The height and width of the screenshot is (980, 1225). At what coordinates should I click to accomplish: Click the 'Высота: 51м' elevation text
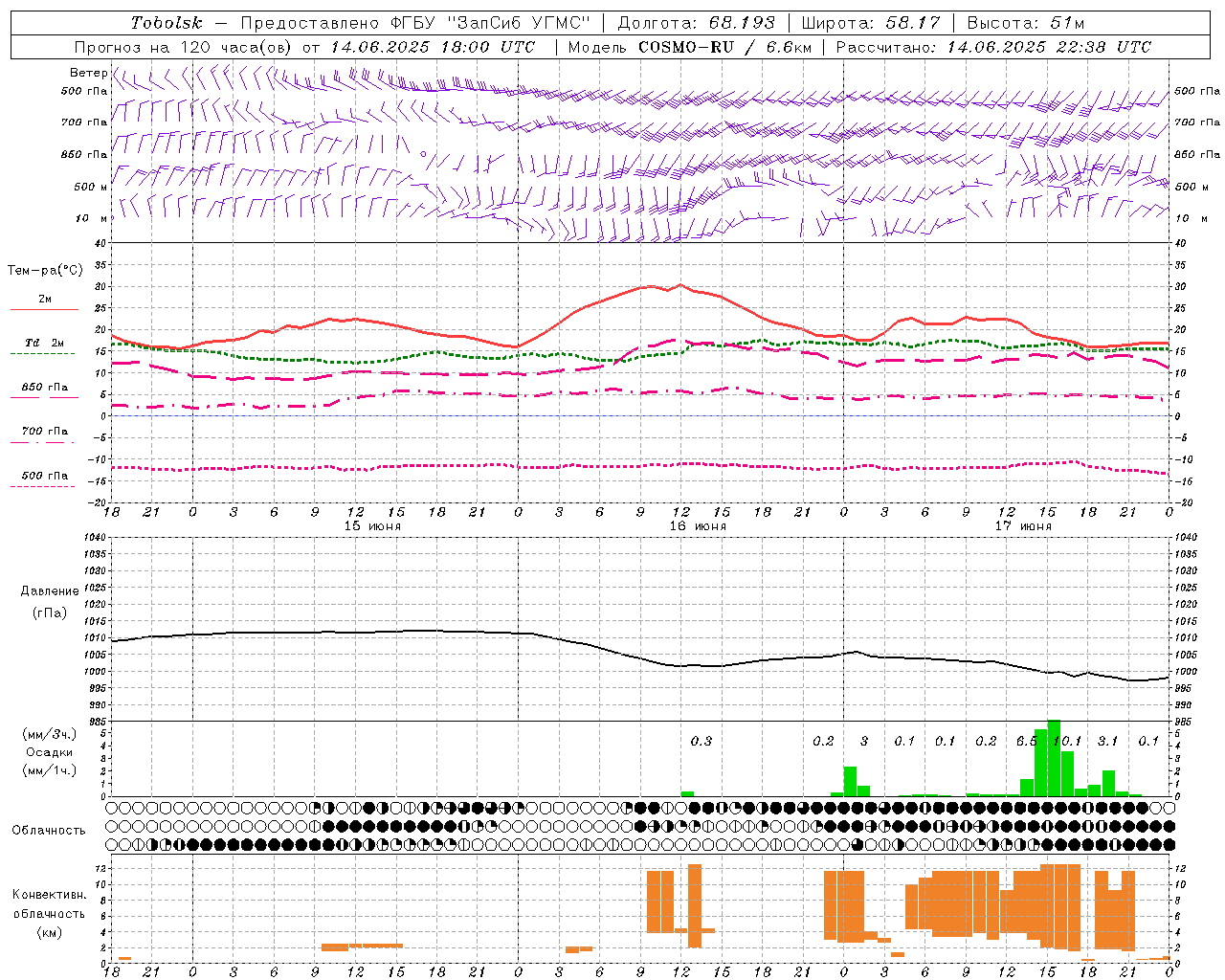click(x=1026, y=22)
